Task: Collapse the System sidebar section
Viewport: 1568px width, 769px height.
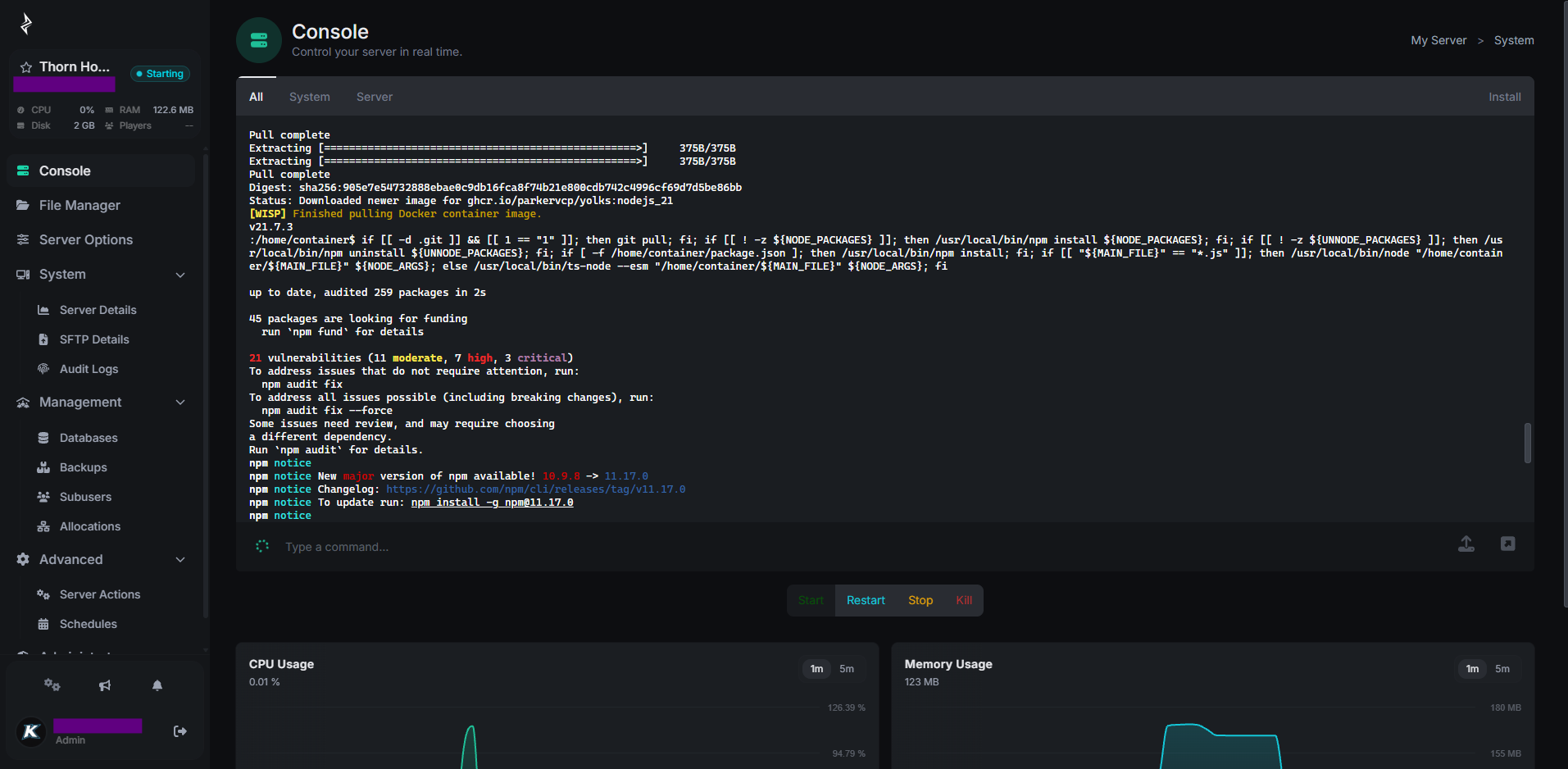Action: pos(180,275)
